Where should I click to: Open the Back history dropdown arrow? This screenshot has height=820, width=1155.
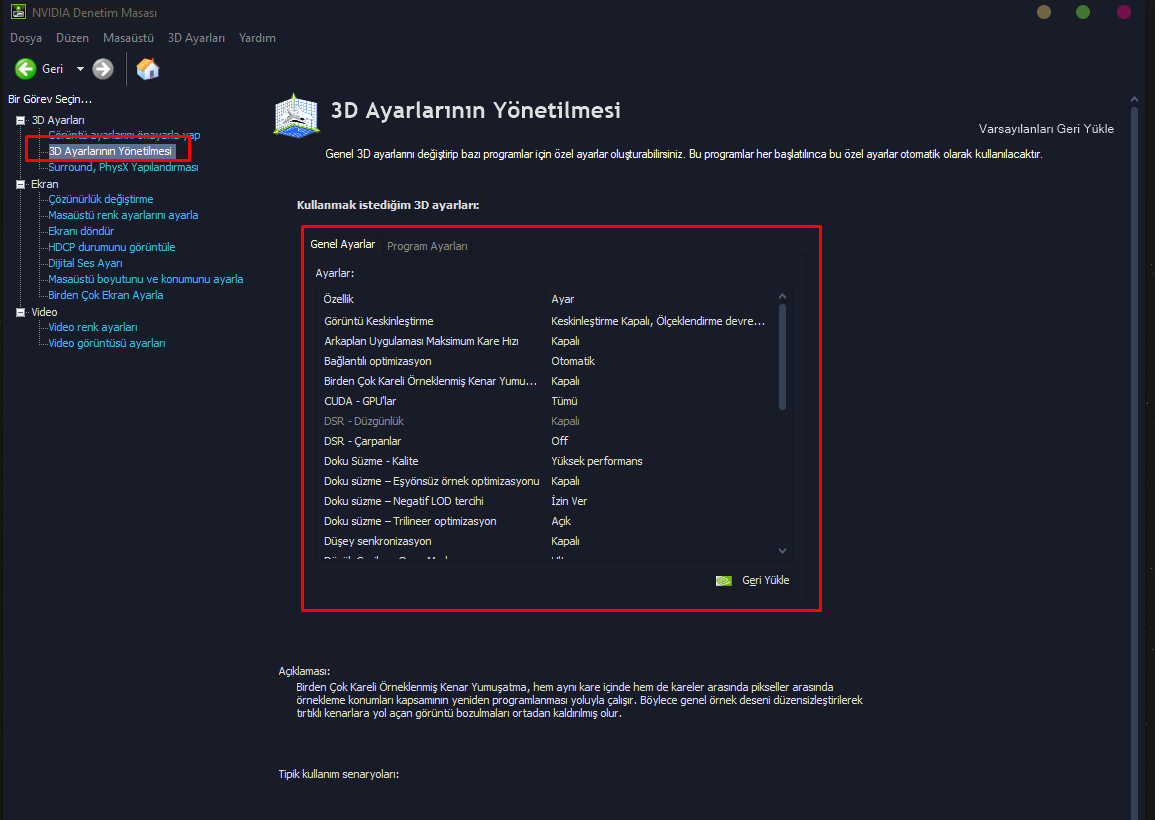[x=80, y=69]
